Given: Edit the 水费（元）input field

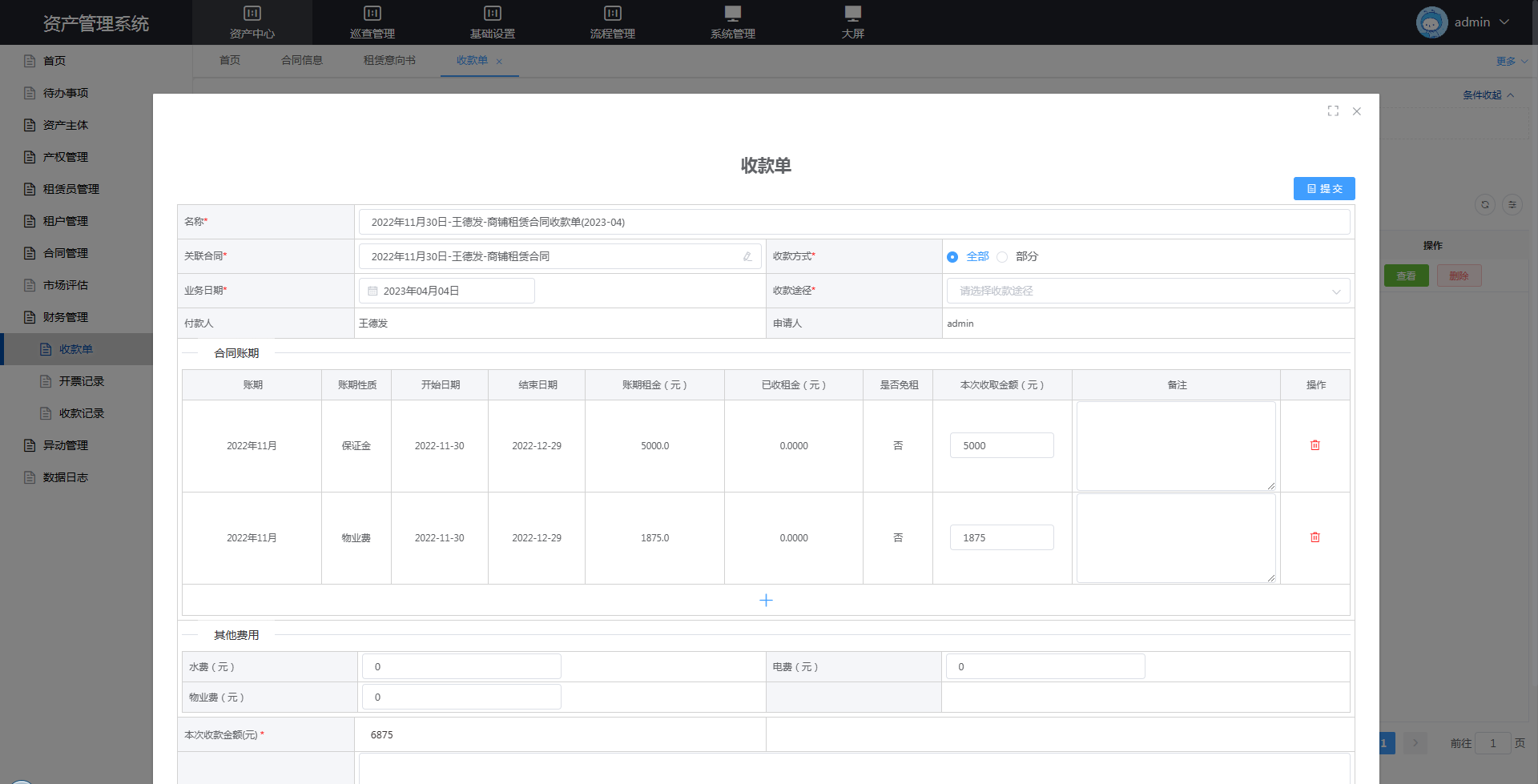Looking at the screenshot, I should point(461,666).
